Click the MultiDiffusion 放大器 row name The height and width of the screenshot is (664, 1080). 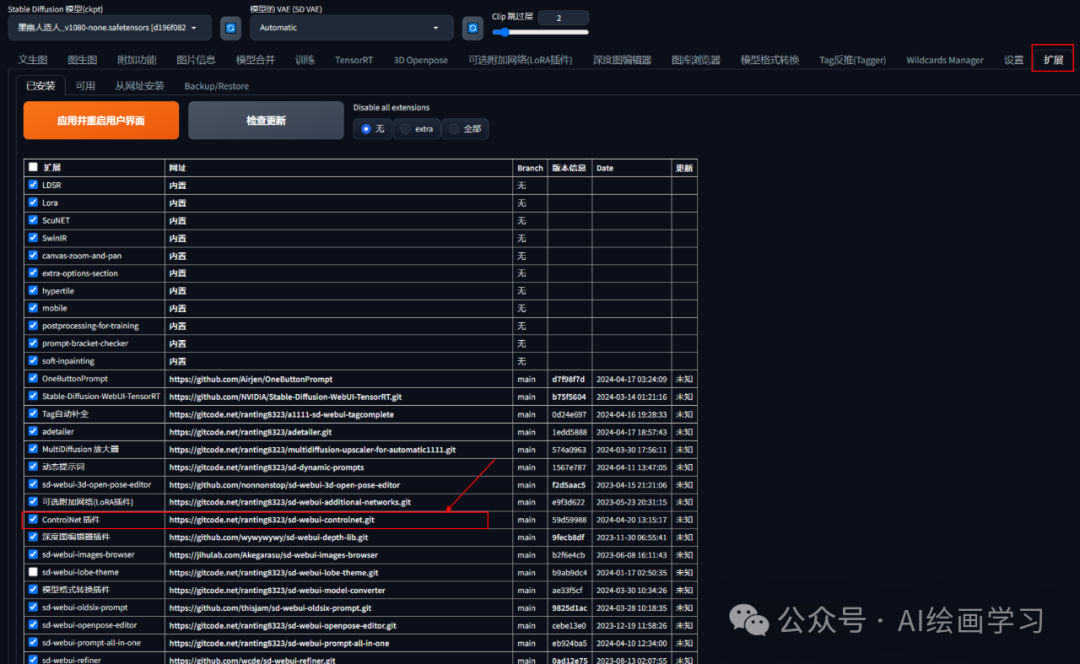[x=81, y=449]
